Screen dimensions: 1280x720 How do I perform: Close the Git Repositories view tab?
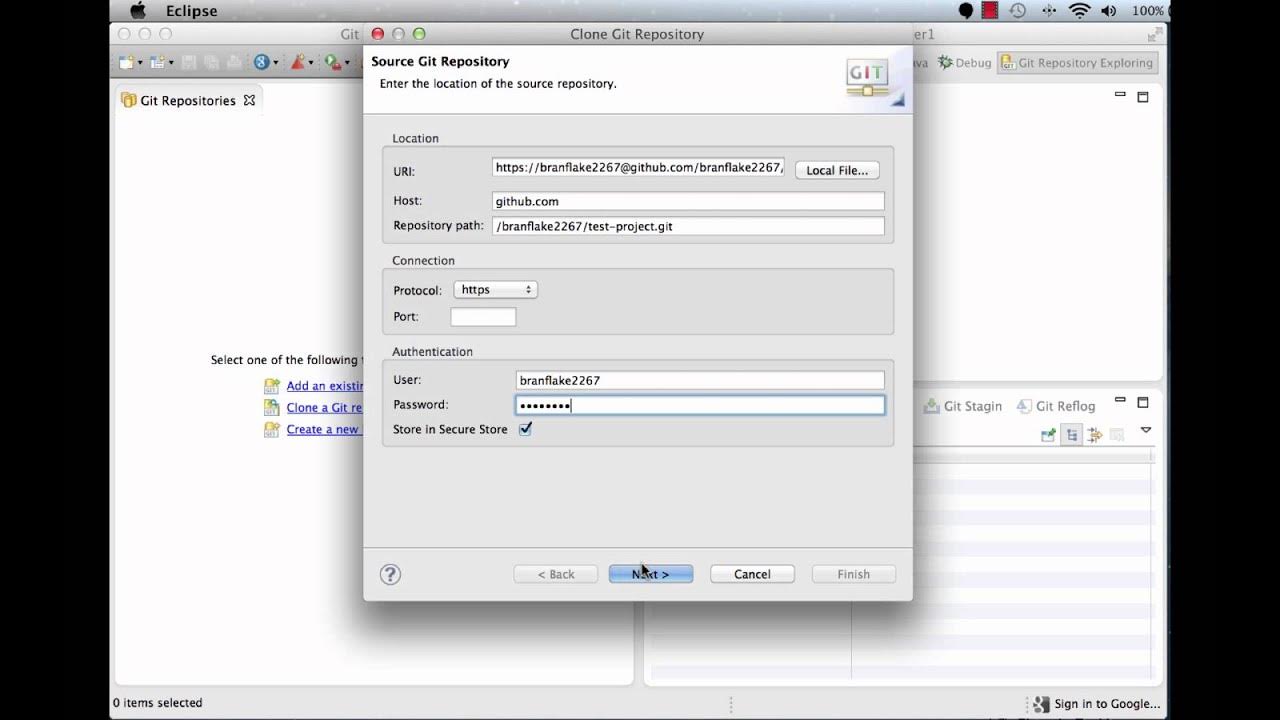click(249, 100)
